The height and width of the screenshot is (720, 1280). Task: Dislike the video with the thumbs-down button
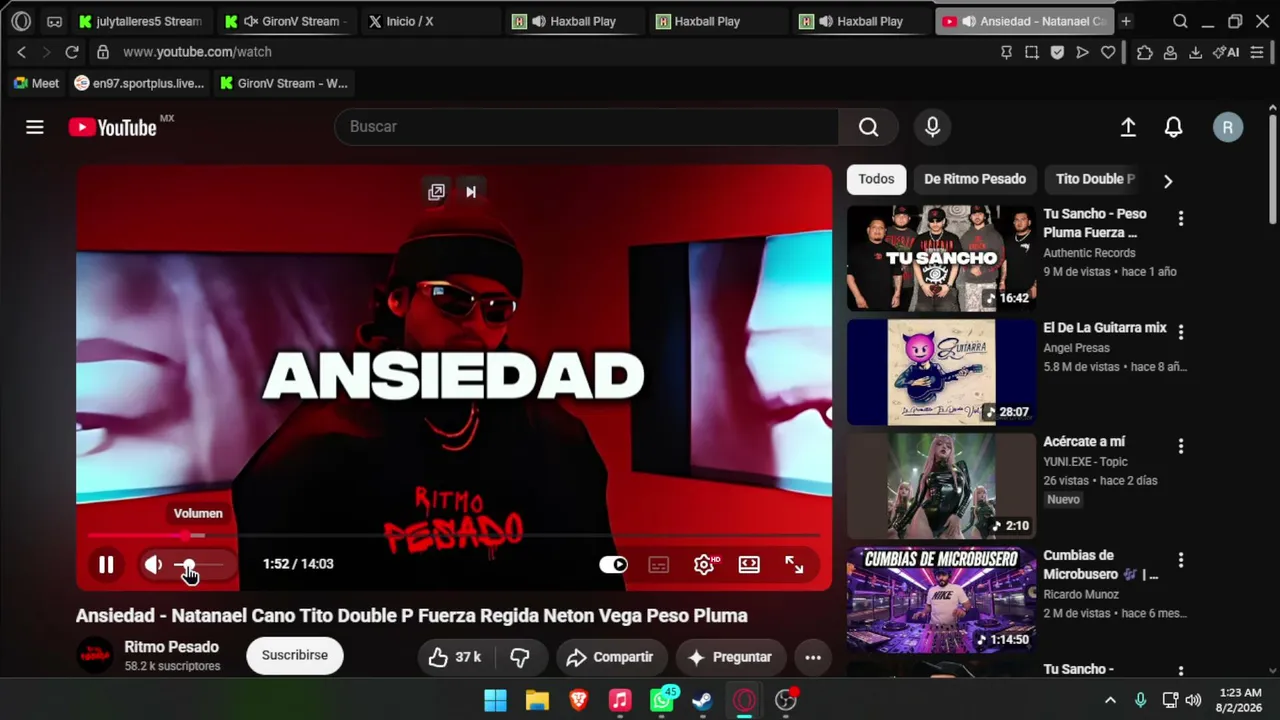[520, 657]
